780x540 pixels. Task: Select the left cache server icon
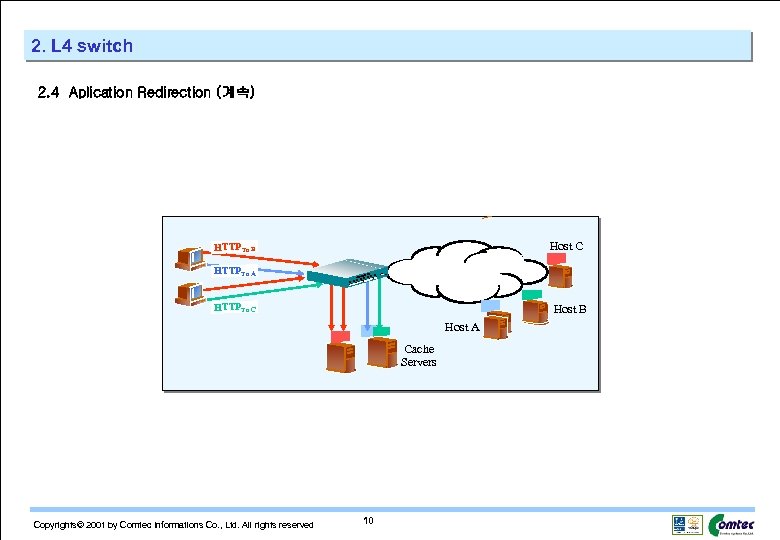click(x=341, y=358)
